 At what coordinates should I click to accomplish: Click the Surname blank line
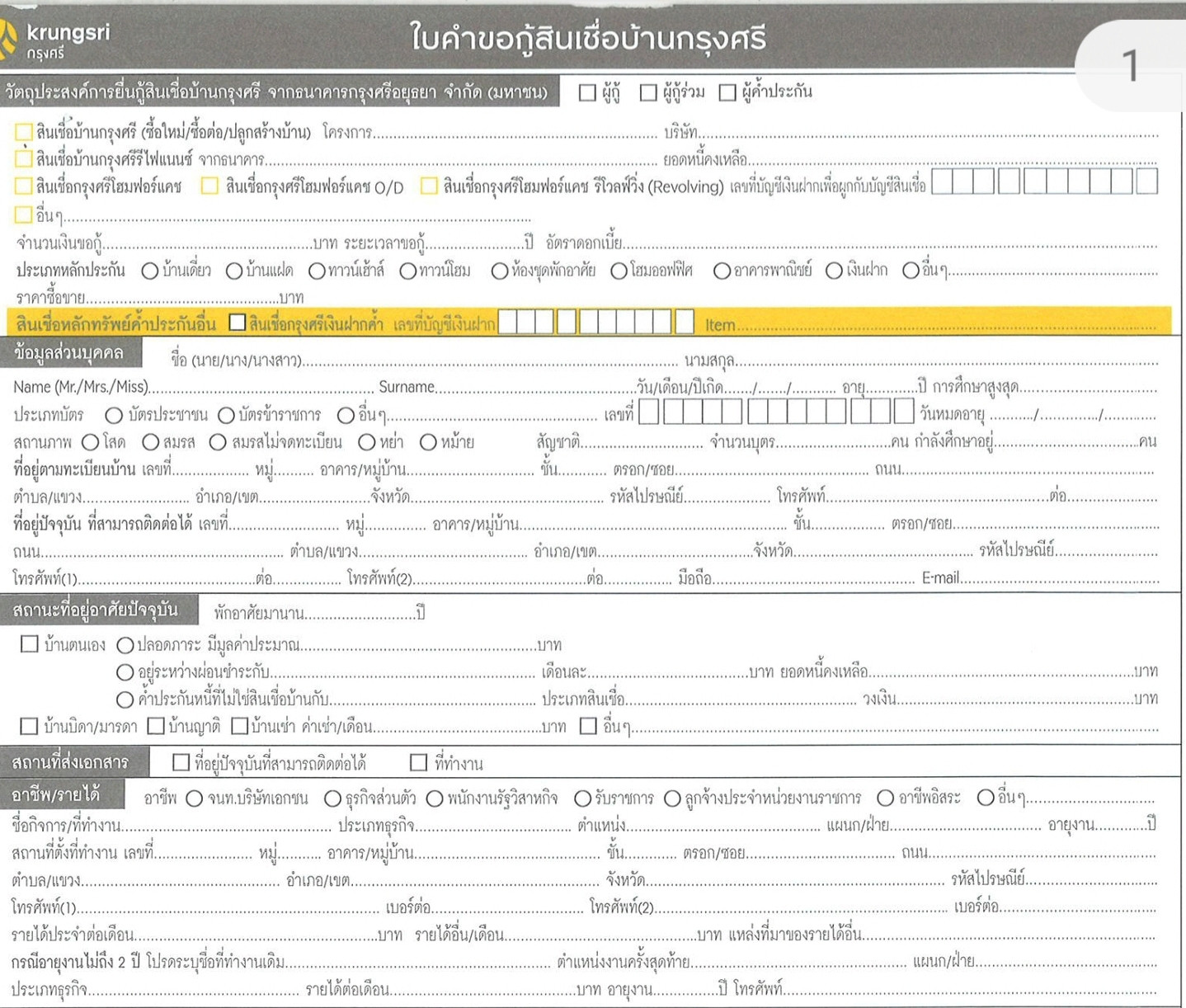click(x=534, y=389)
